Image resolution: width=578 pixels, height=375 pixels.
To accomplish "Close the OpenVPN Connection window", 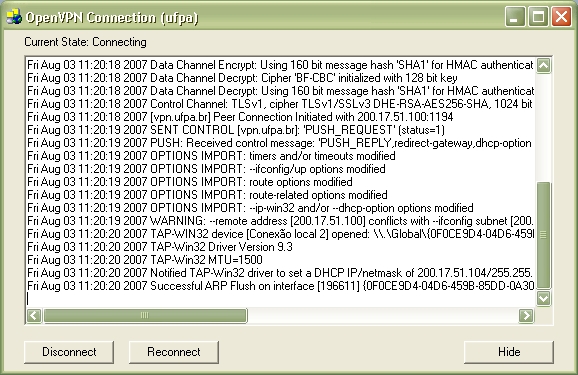I will [561, 17].
